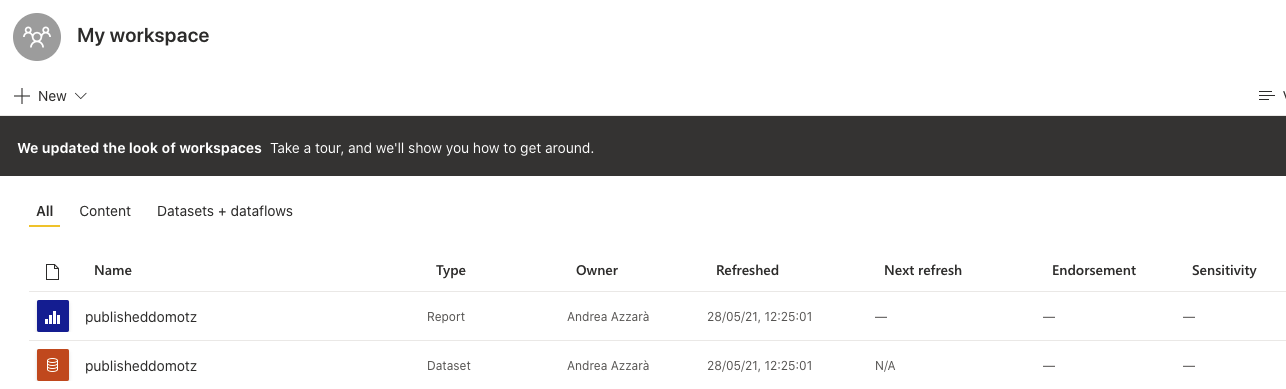Screen dimensions: 1286x389
Task: Open the publisheddomotz dataset by name
Action: (x=141, y=366)
